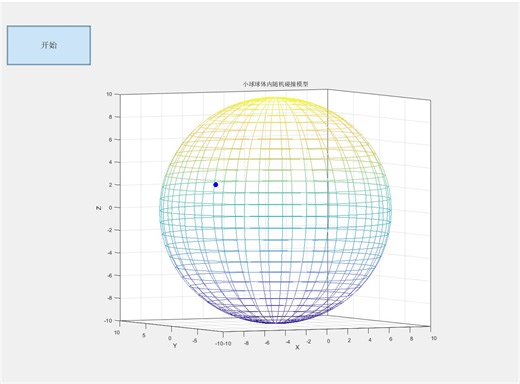
Task: Click the Z axis tick label 4
Action: click(110, 162)
